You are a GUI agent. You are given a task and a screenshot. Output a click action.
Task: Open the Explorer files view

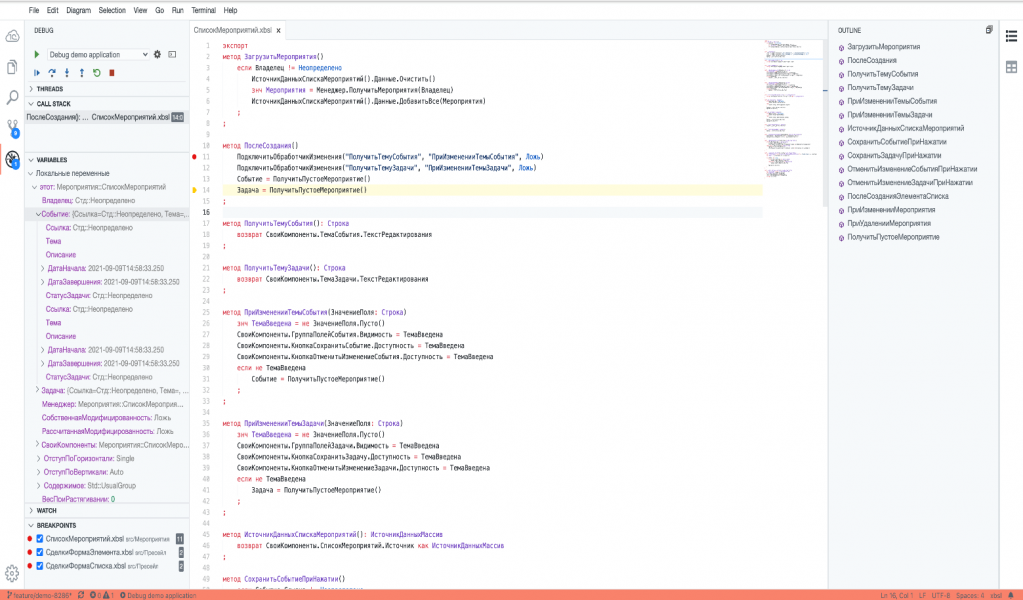[x=12, y=67]
